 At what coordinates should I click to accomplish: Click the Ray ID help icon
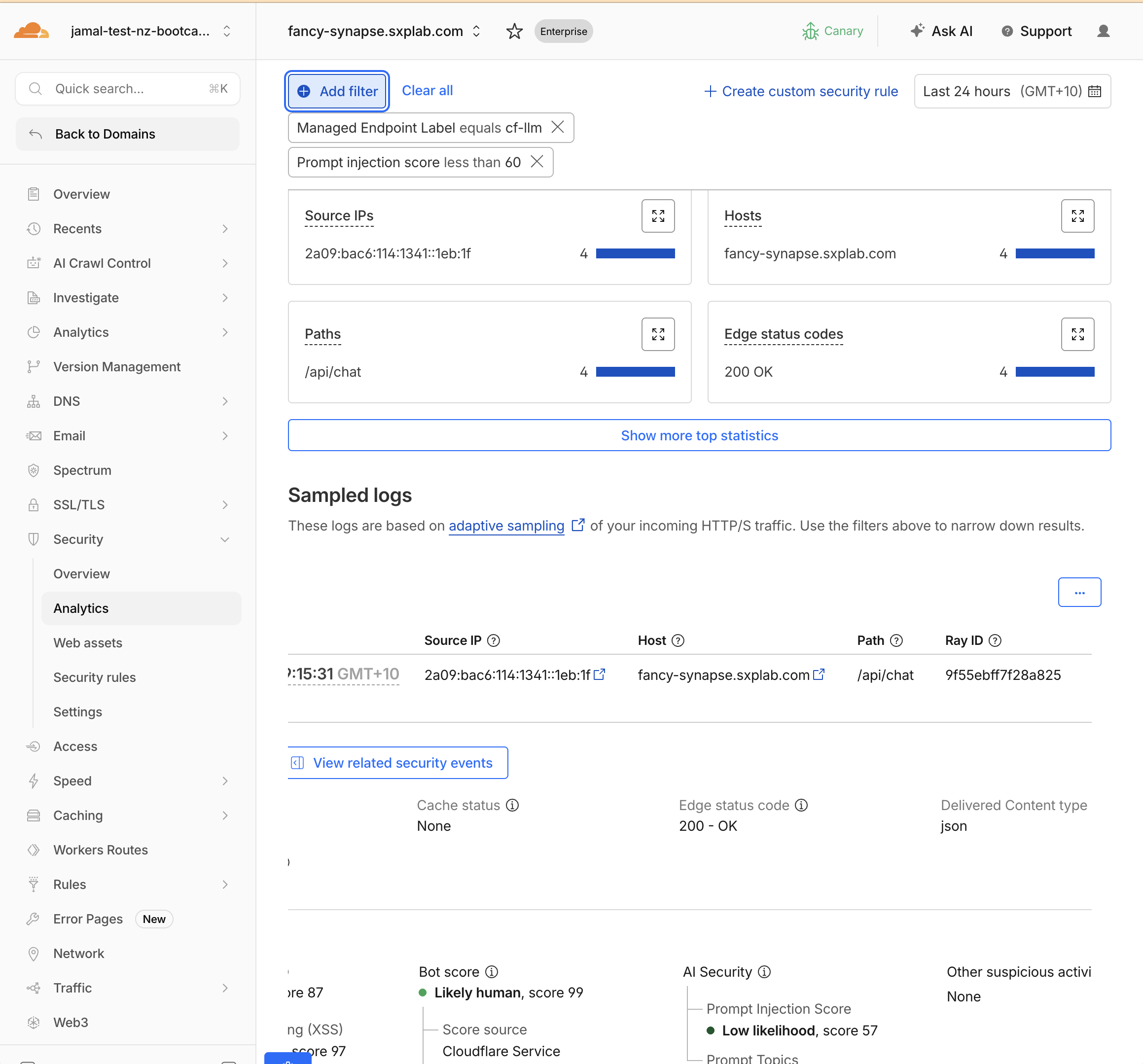point(995,640)
